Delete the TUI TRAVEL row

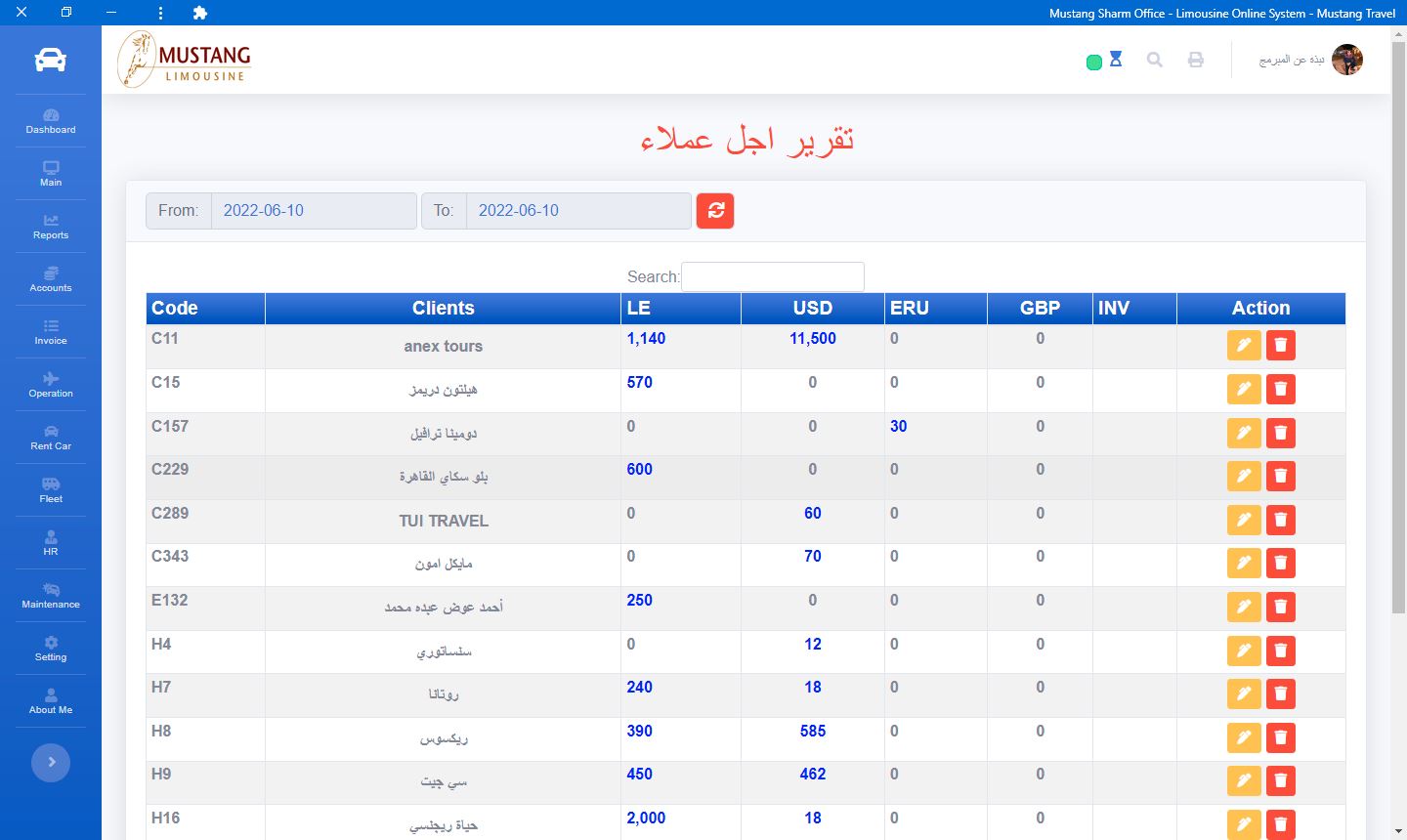pos(1280,520)
